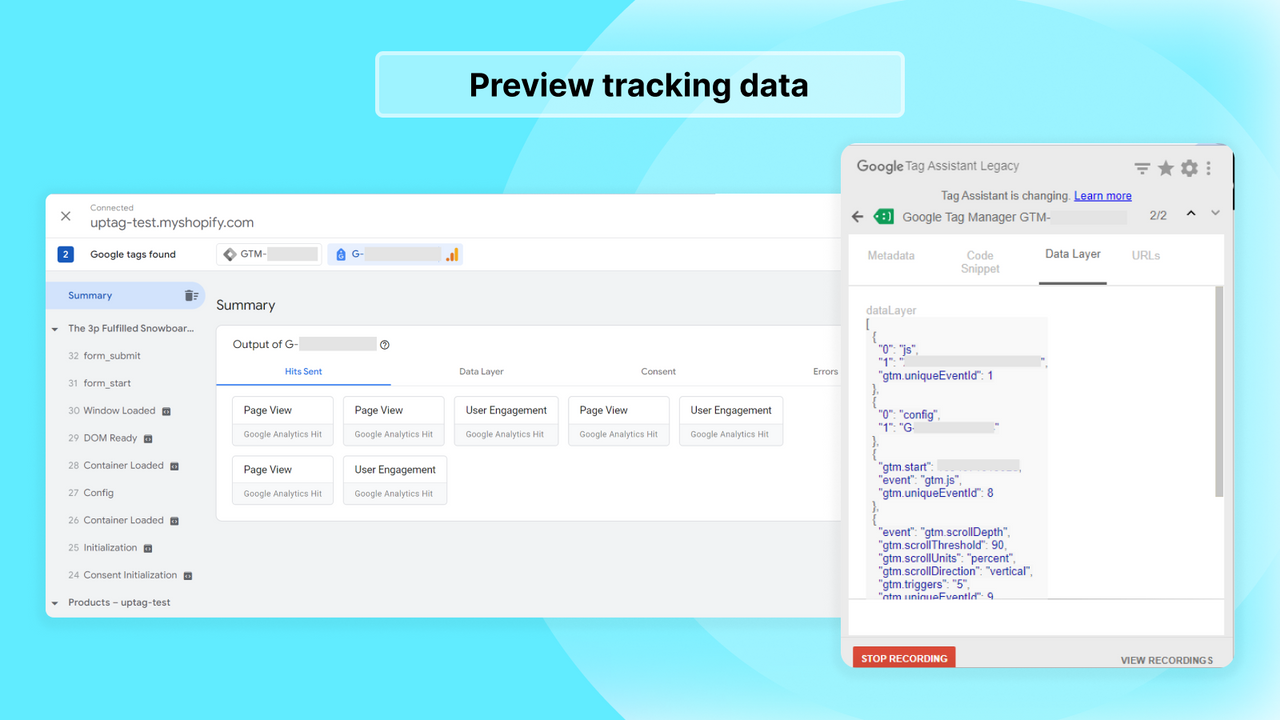Select event 31 form_start
Viewport: 1280px width, 720px height.
click(100, 383)
